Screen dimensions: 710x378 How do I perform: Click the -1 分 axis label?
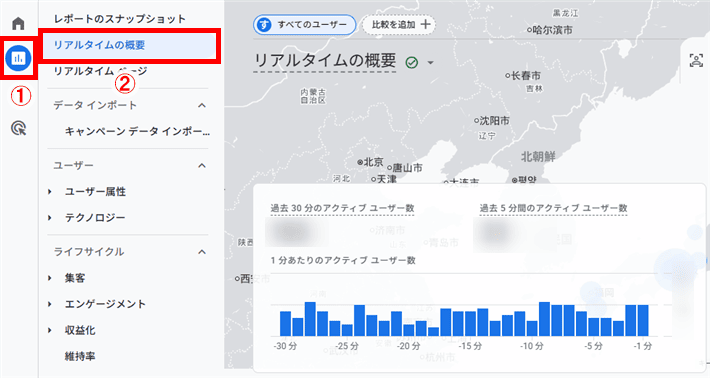(643, 346)
